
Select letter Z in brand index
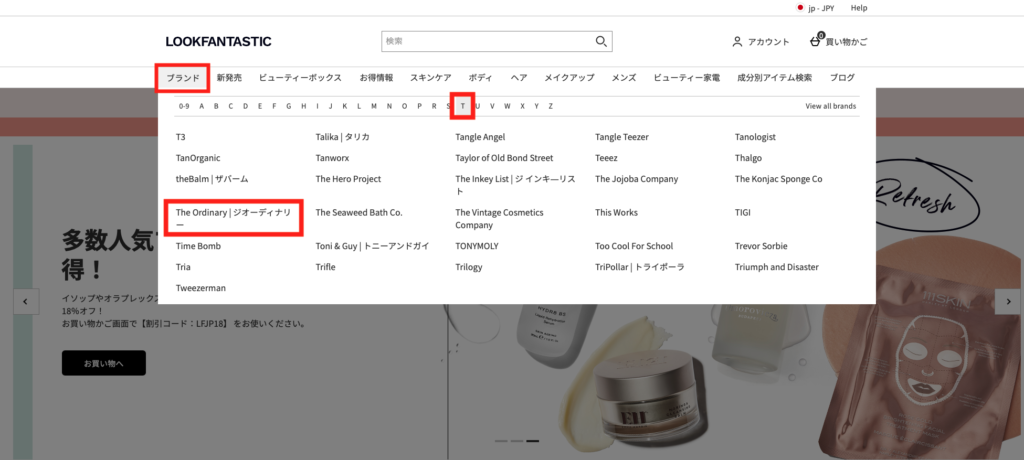[x=551, y=106]
